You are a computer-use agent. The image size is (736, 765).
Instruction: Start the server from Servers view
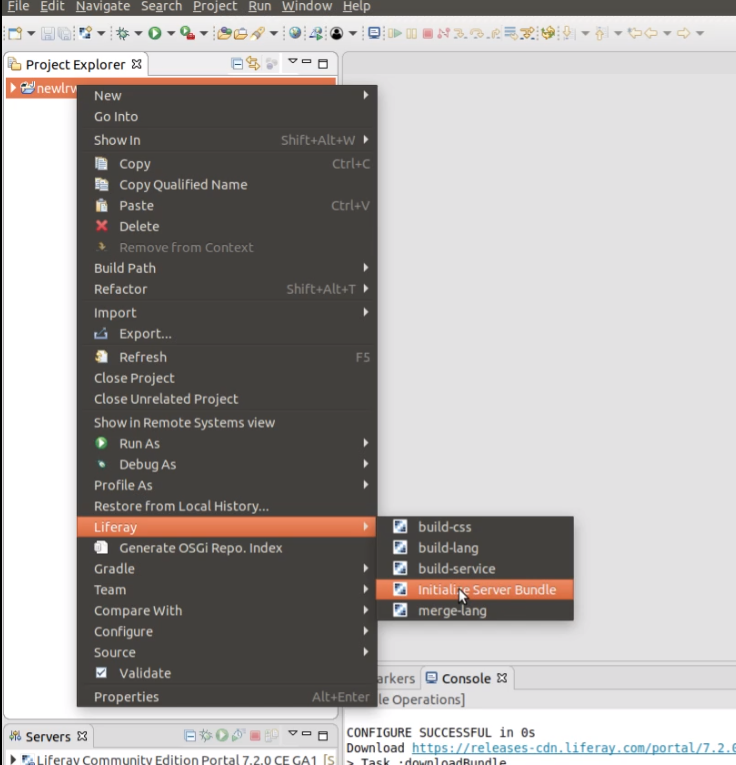point(222,735)
